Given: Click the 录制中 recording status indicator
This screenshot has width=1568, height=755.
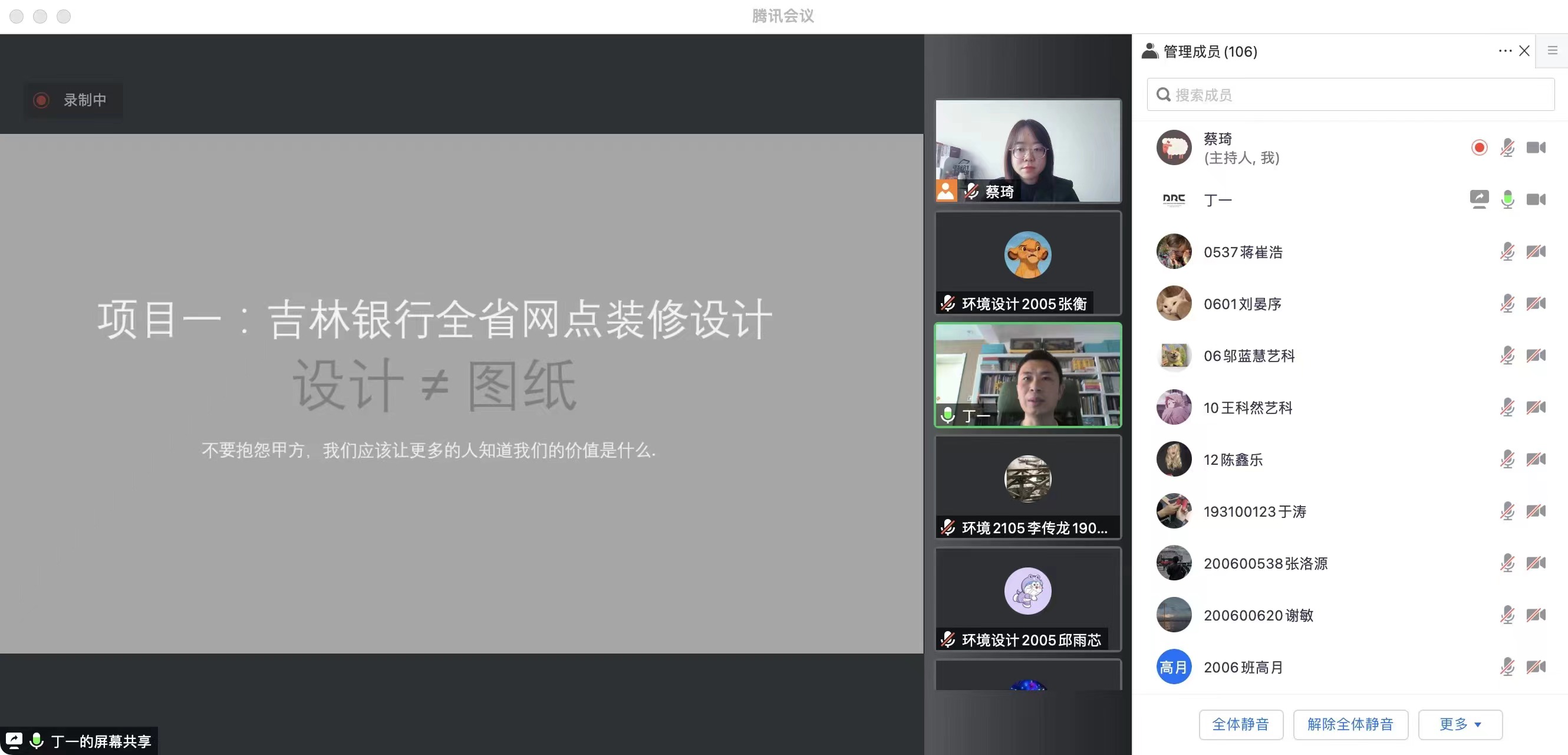Looking at the screenshot, I should tap(74, 100).
